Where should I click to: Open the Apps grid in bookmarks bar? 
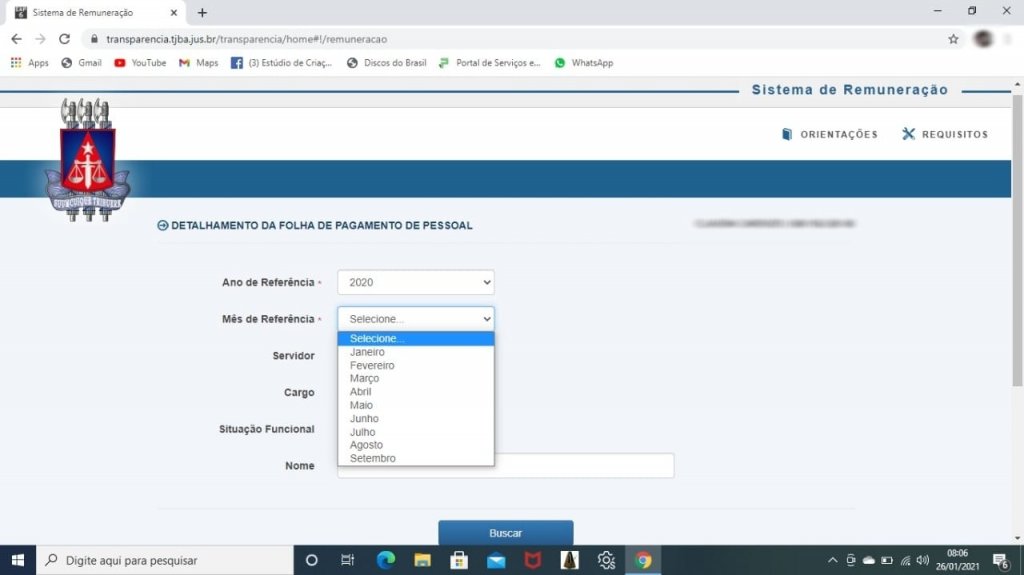coord(29,63)
